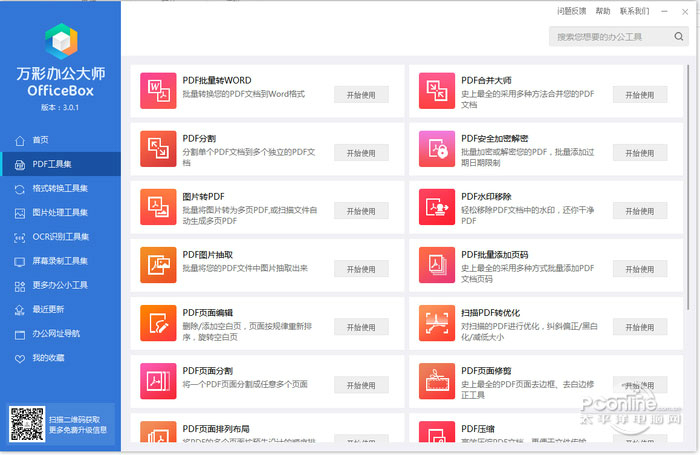The image size is (700, 455).
Task: Click the 版本：3.0.1 version text
Action: click(x=60, y=108)
